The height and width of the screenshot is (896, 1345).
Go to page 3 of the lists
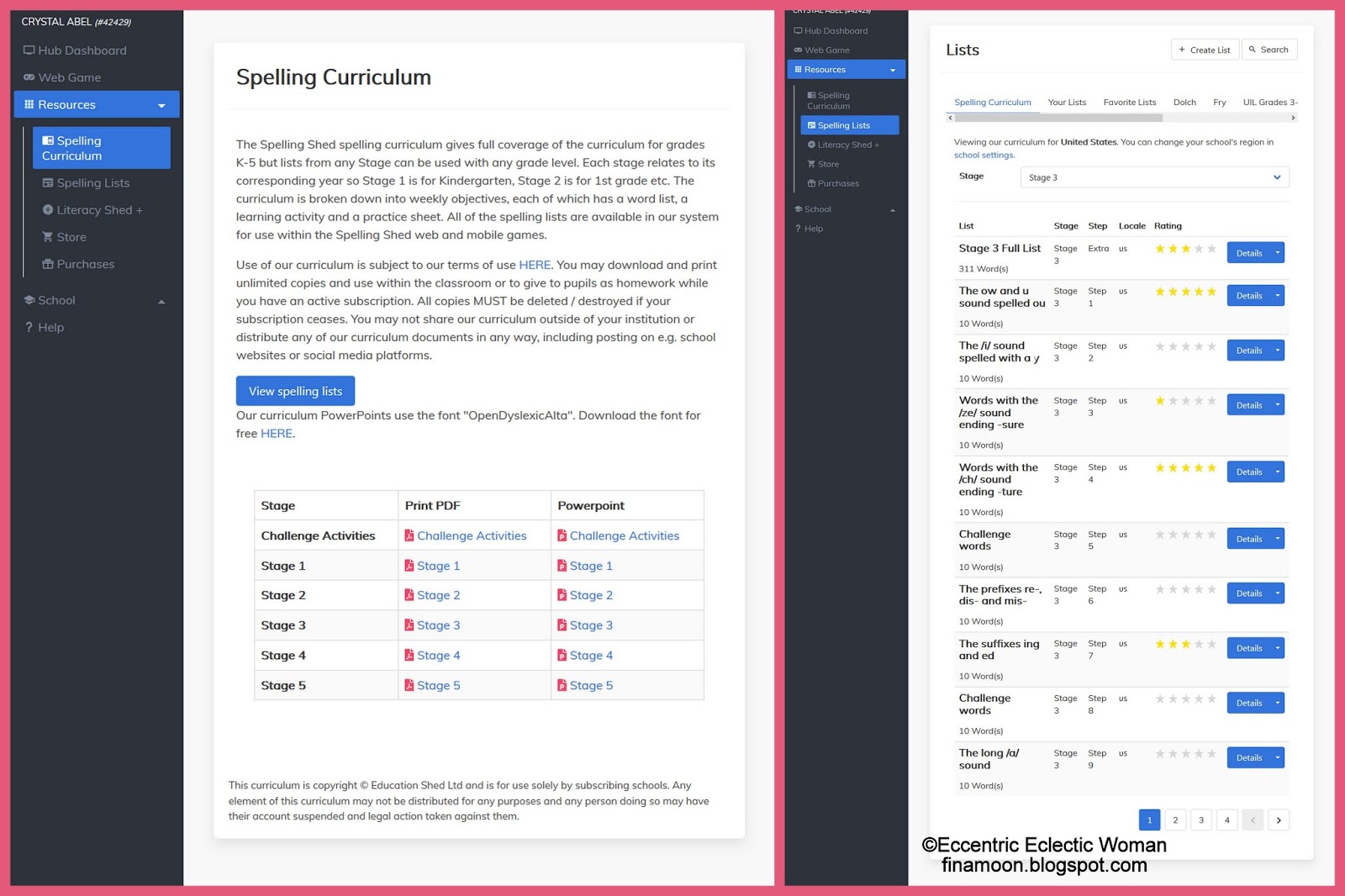[x=1201, y=820]
